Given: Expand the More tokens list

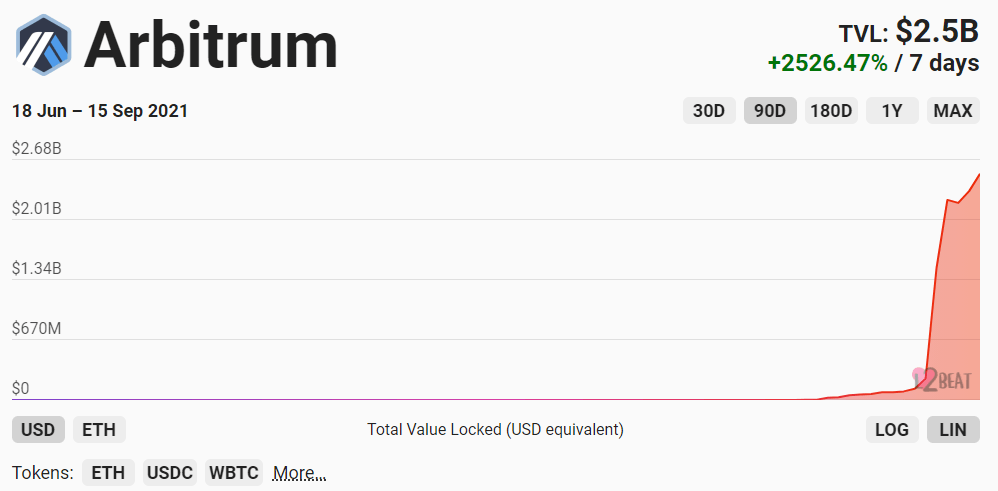Looking at the screenshot, I should pyautogui.click(x=299, y=473).
